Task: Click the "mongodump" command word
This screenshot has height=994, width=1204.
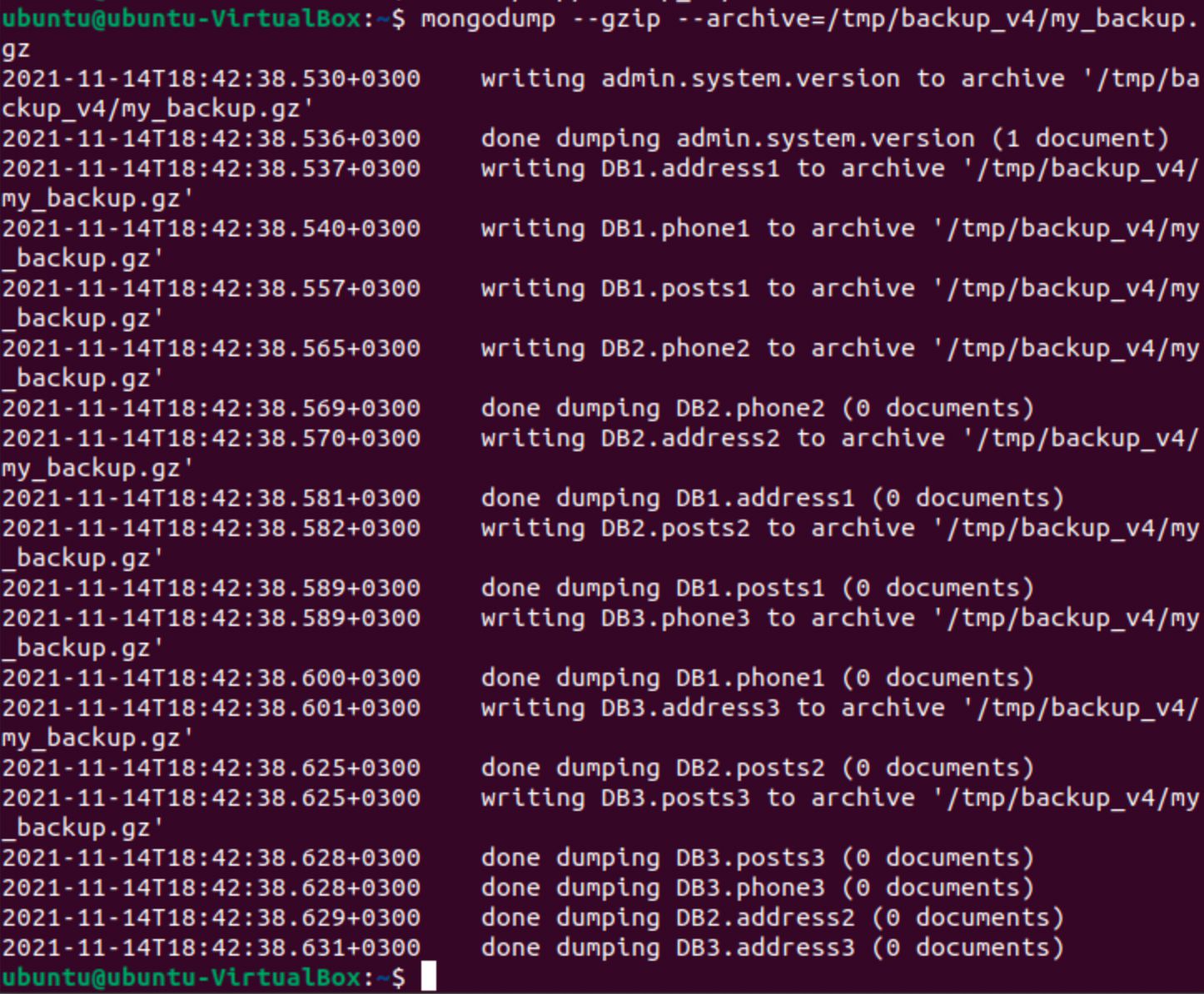Action: click(489, 18)
